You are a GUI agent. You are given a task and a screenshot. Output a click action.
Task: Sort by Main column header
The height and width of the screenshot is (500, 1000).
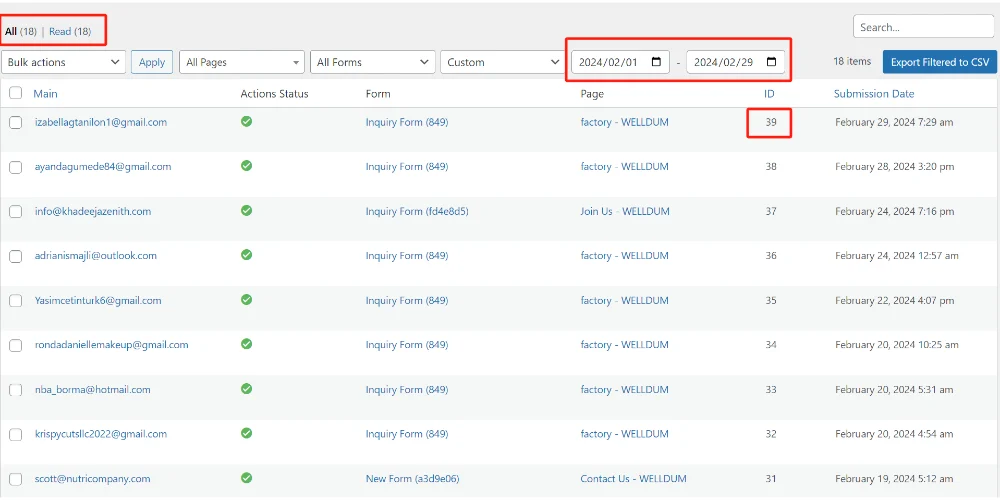(x=45, y=94)
